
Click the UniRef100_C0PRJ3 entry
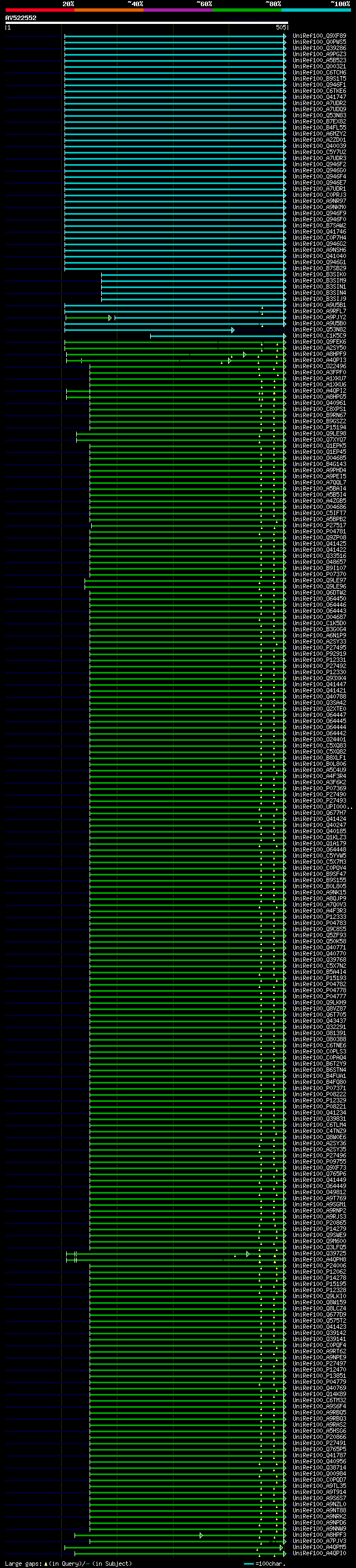point(319,195)
